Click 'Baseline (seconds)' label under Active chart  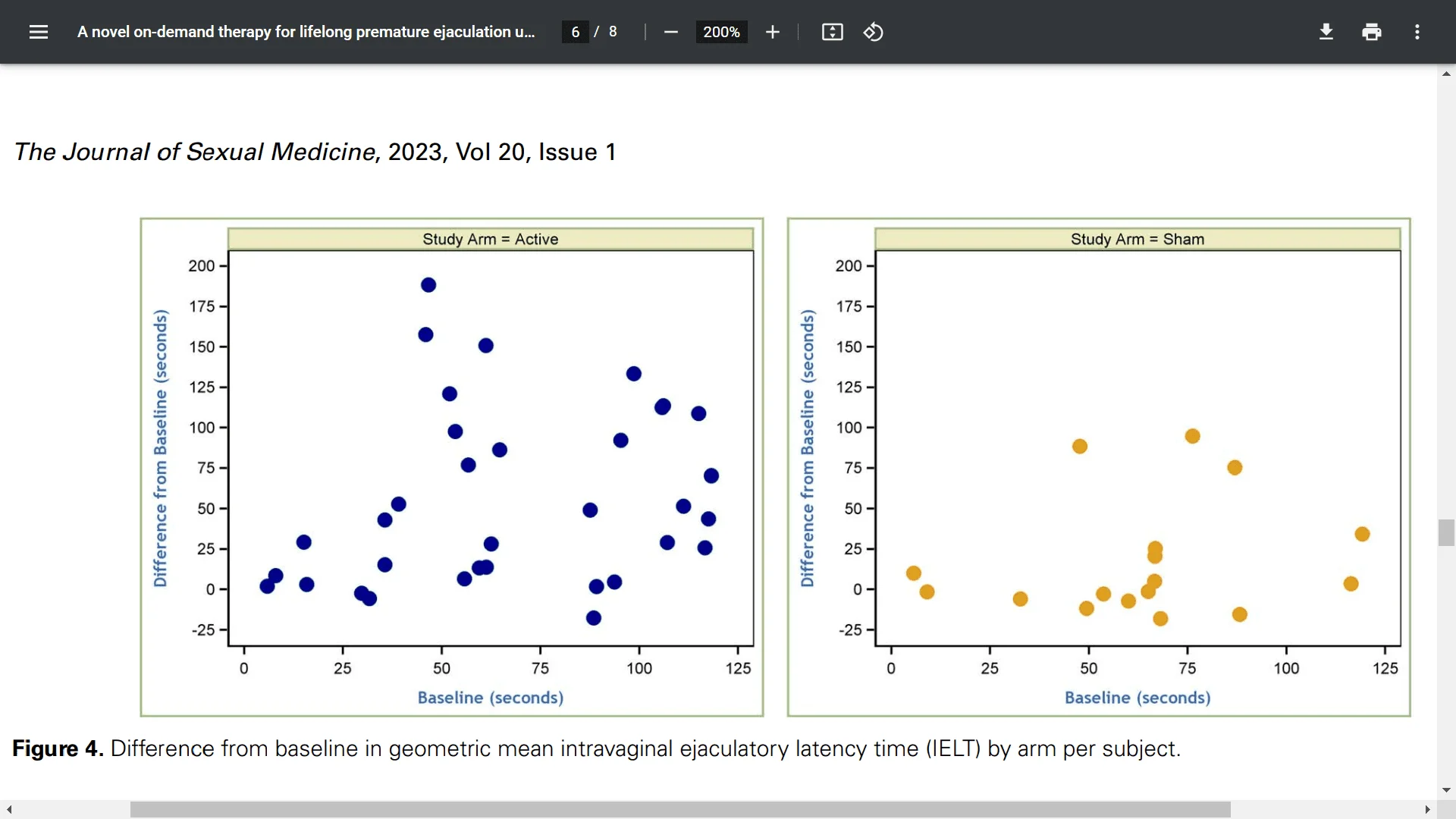tap(491, 698)
